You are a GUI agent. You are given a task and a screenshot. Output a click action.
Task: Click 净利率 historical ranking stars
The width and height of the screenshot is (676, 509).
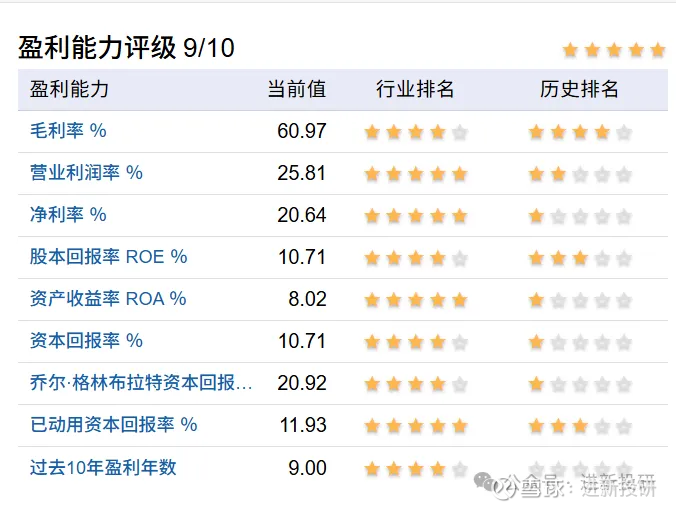[580, 215]
